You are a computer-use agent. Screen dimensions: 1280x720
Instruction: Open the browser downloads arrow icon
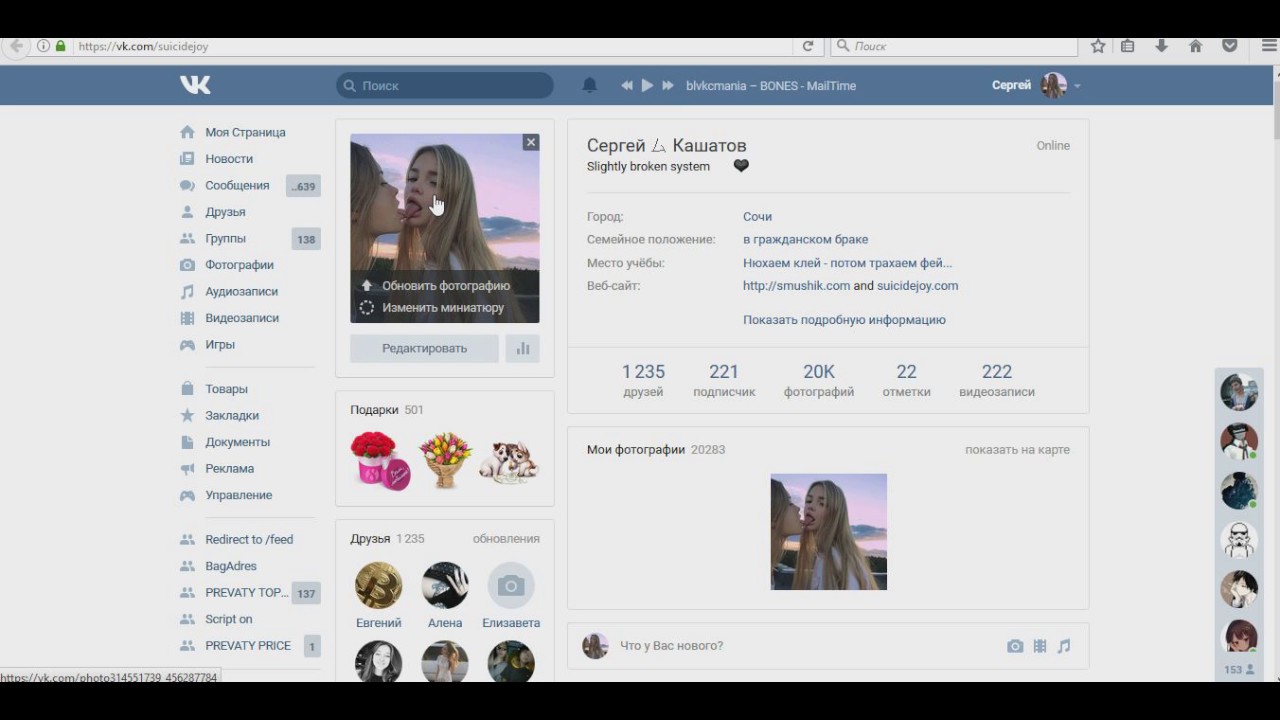(1161, 46)
